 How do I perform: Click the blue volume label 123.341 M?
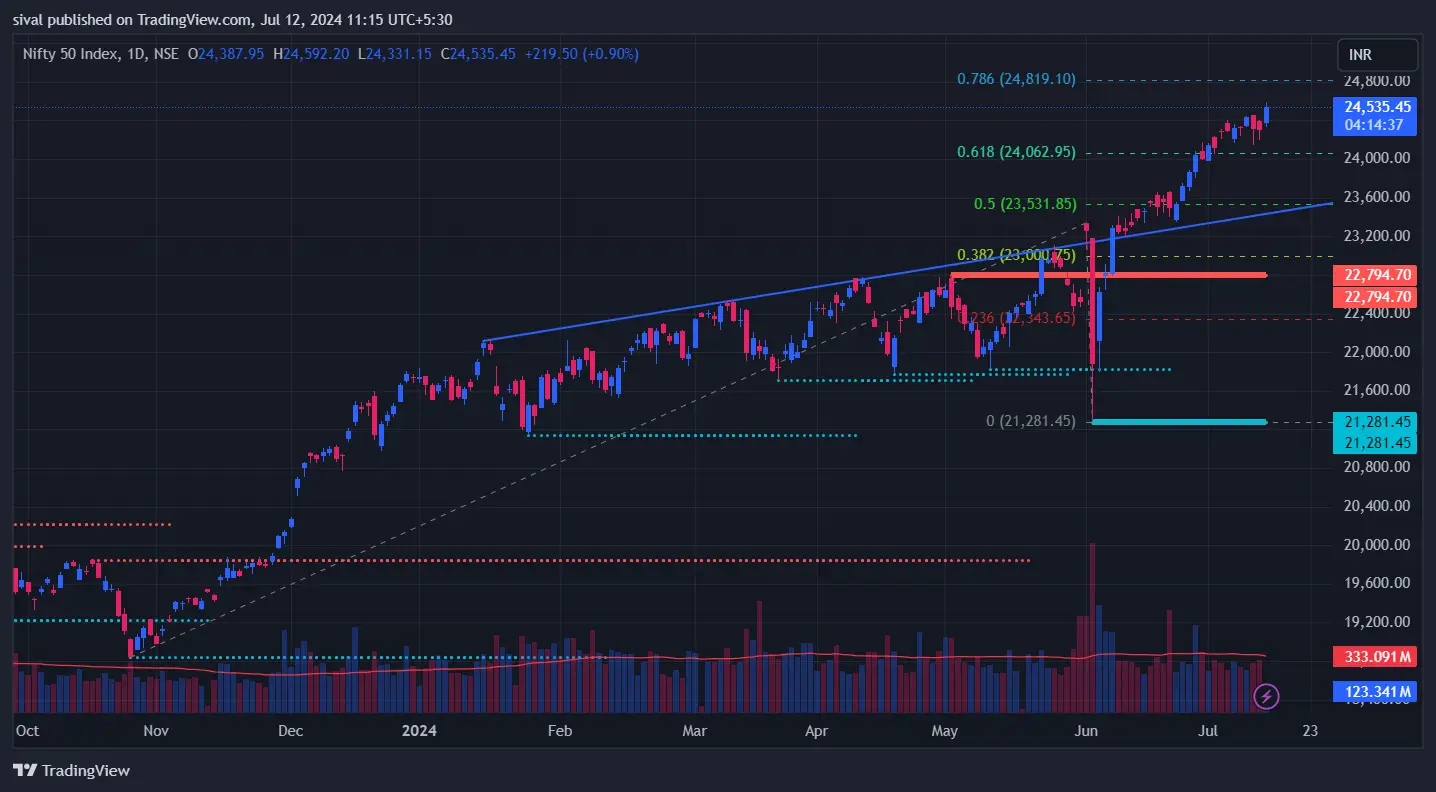coord(1375,691)
